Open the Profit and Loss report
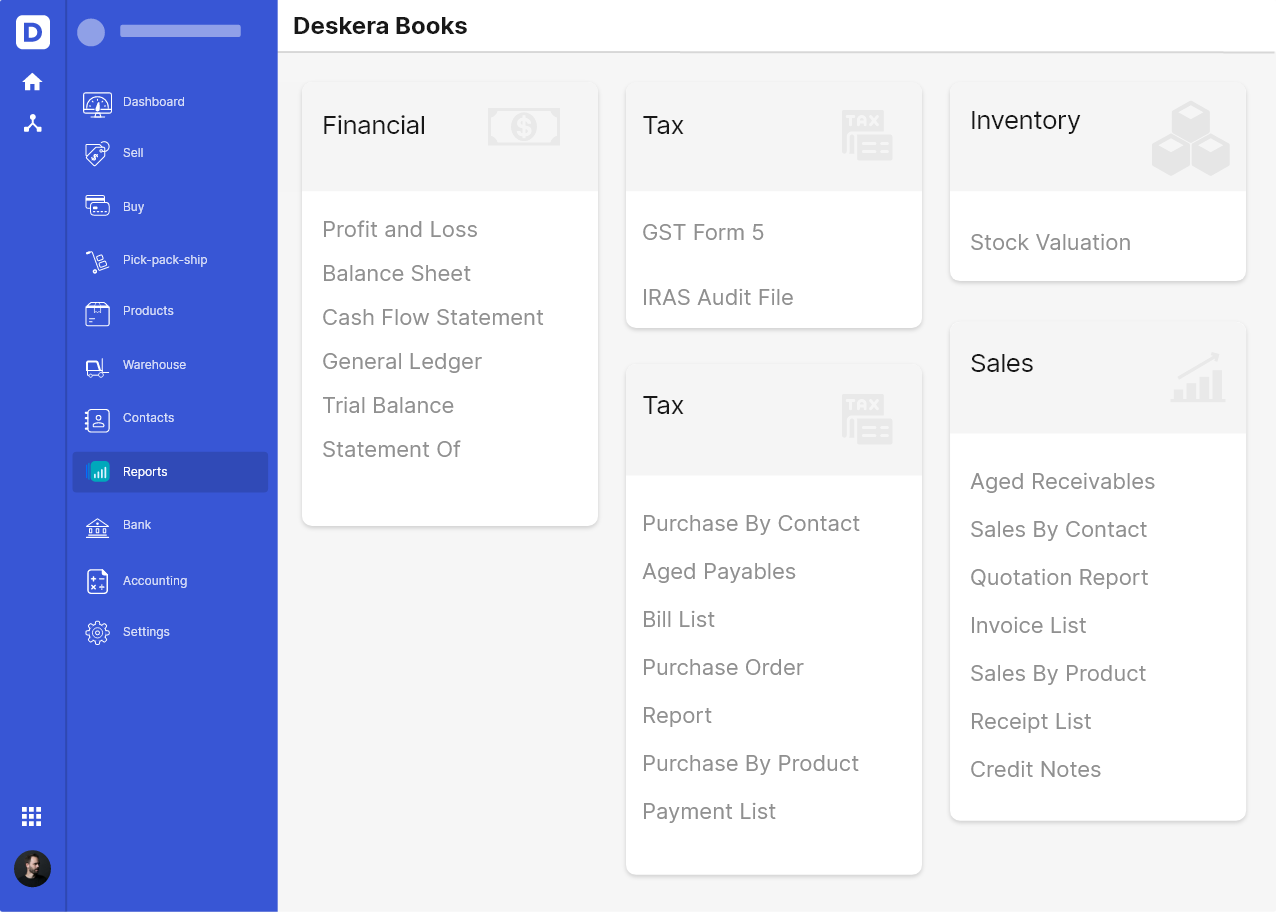The height and width of the screenshot is (912, 1276). click(400, 230)
